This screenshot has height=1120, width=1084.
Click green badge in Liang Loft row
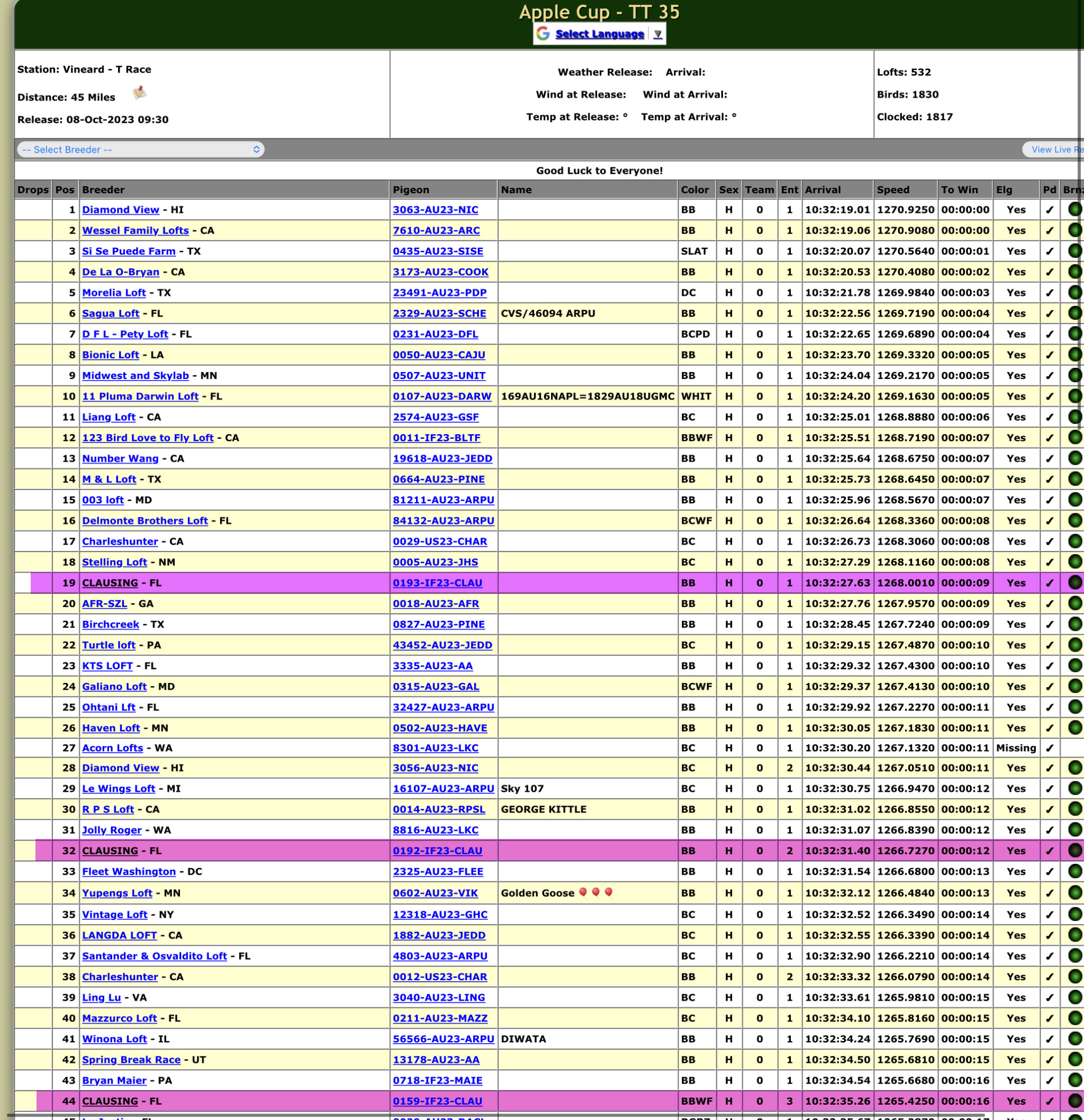tap(1074, 417)
